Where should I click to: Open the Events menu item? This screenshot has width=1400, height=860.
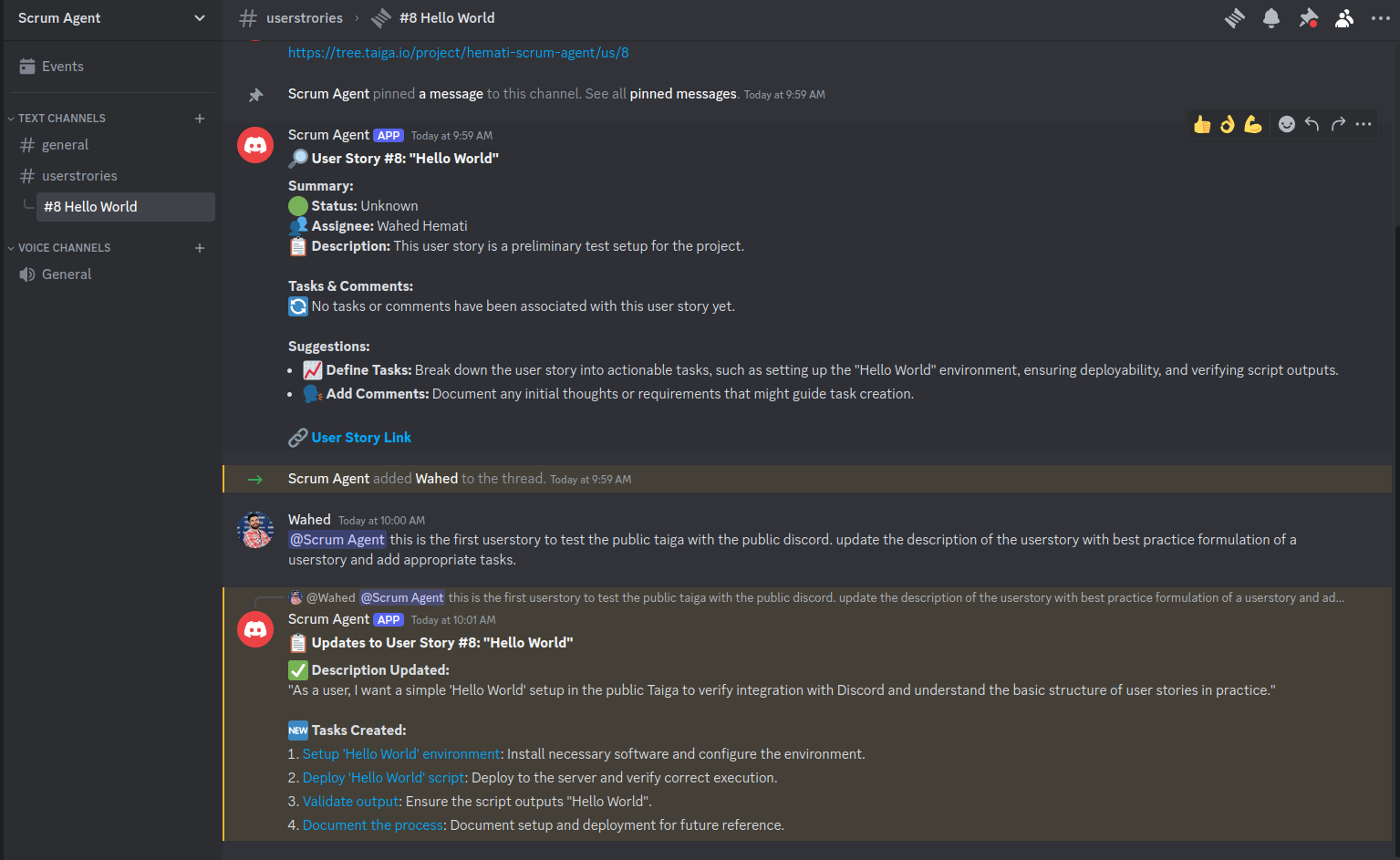[111, 67]
